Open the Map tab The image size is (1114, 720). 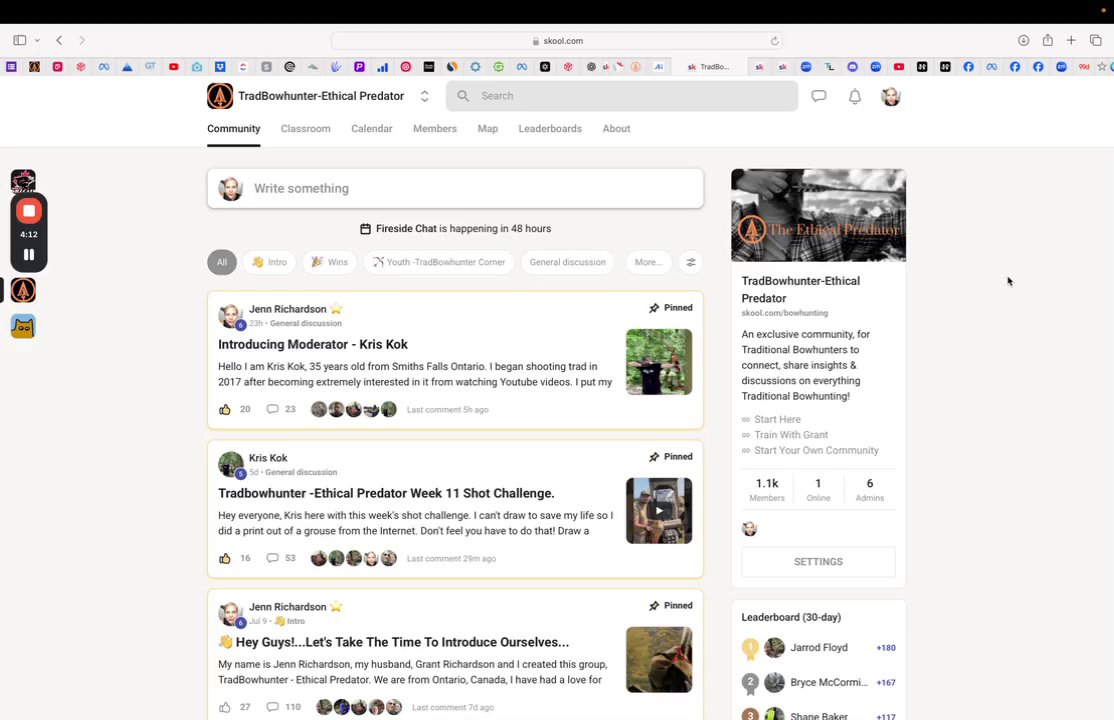click(487, 129)
